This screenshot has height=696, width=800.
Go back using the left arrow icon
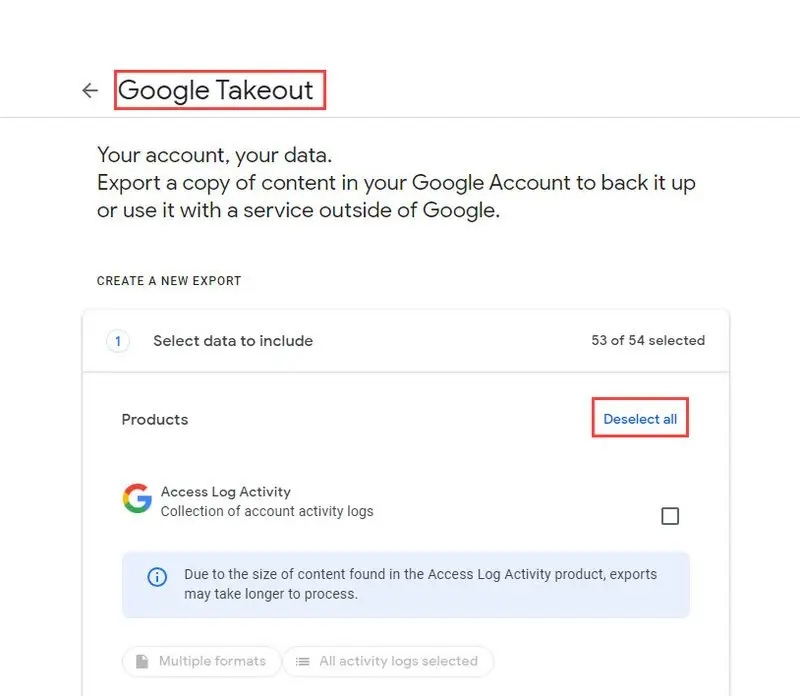click(90, 90)
